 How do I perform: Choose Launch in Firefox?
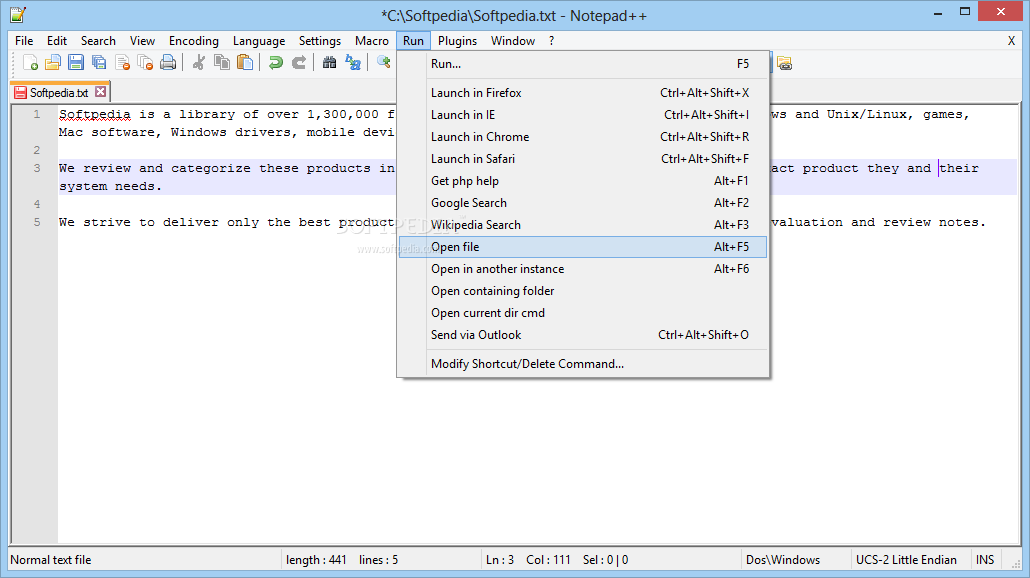coord(583,93)
